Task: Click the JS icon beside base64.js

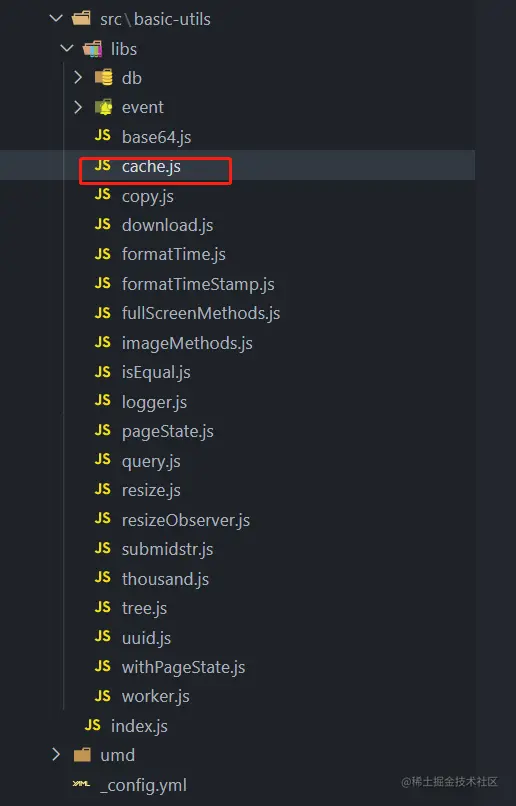Action: pos(103,136)
